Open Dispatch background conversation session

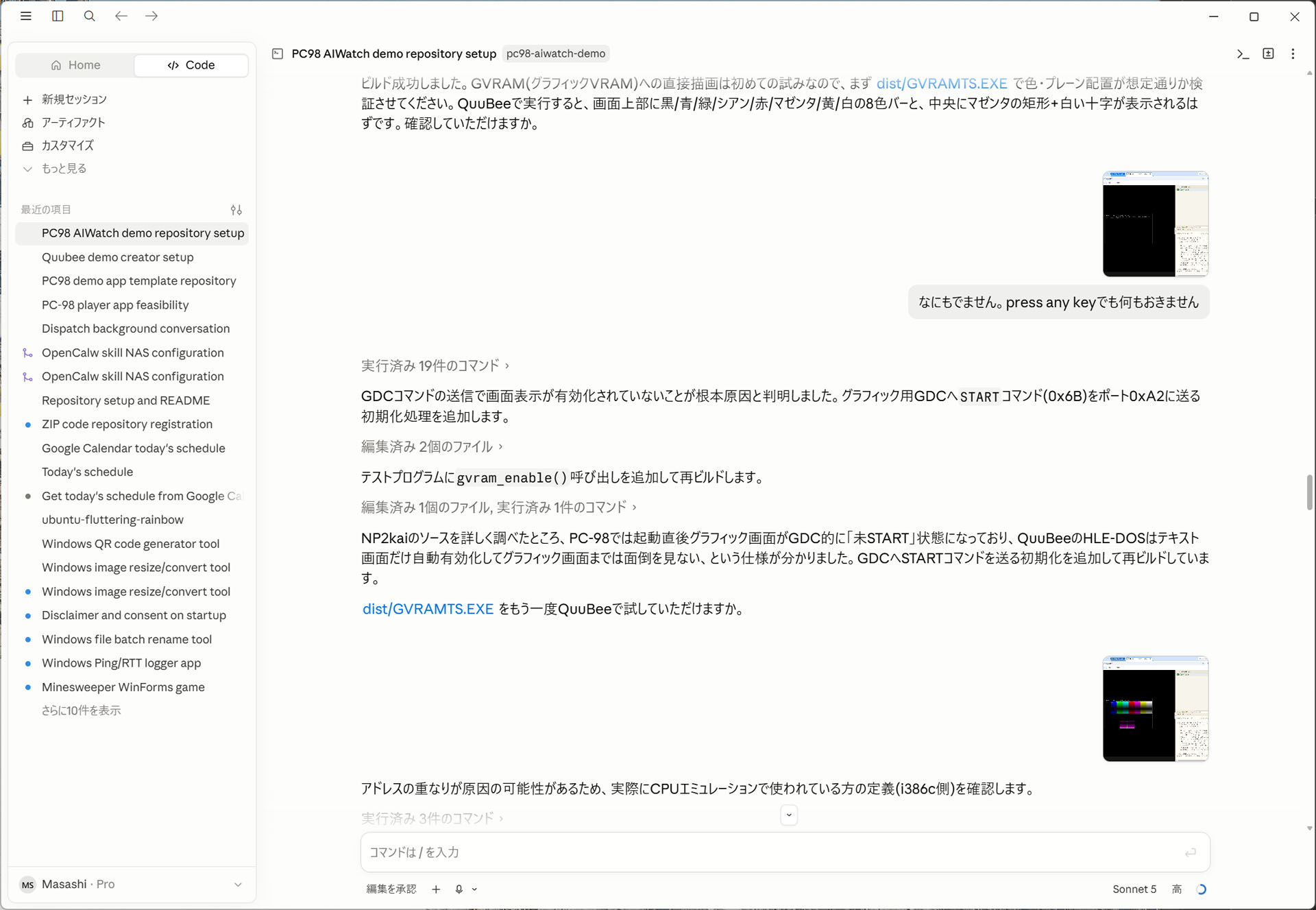(132, 329)
